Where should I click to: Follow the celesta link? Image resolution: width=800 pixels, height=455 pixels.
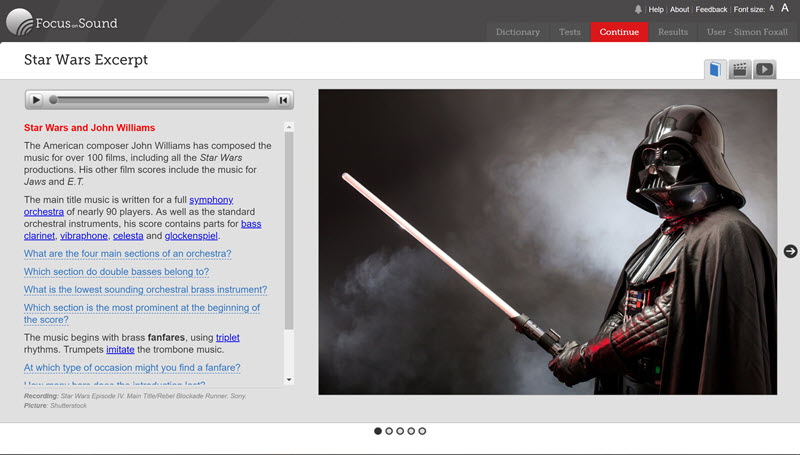[x=128, y=236]
